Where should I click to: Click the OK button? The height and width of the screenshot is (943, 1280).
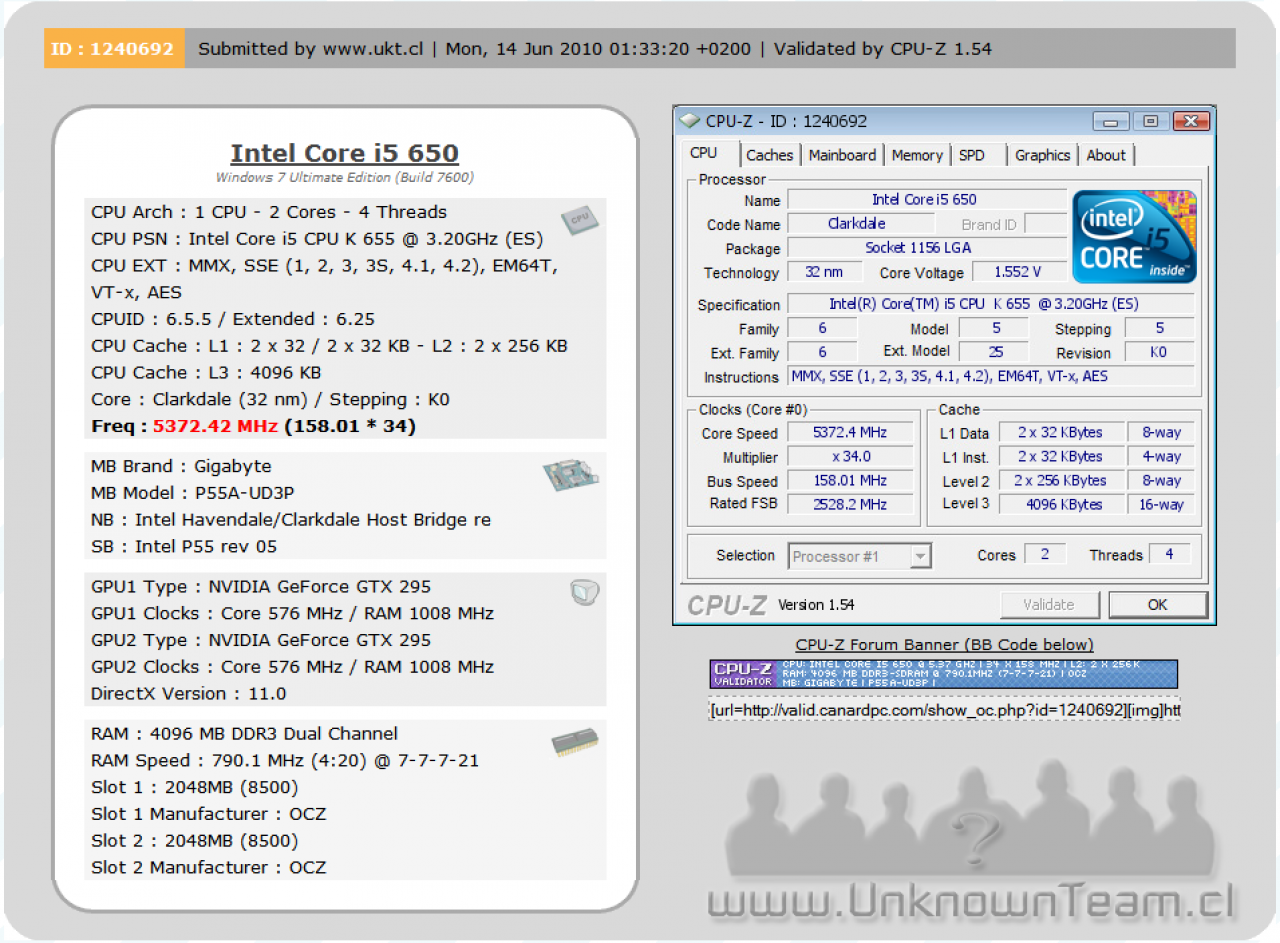(x=1158, y=604)
